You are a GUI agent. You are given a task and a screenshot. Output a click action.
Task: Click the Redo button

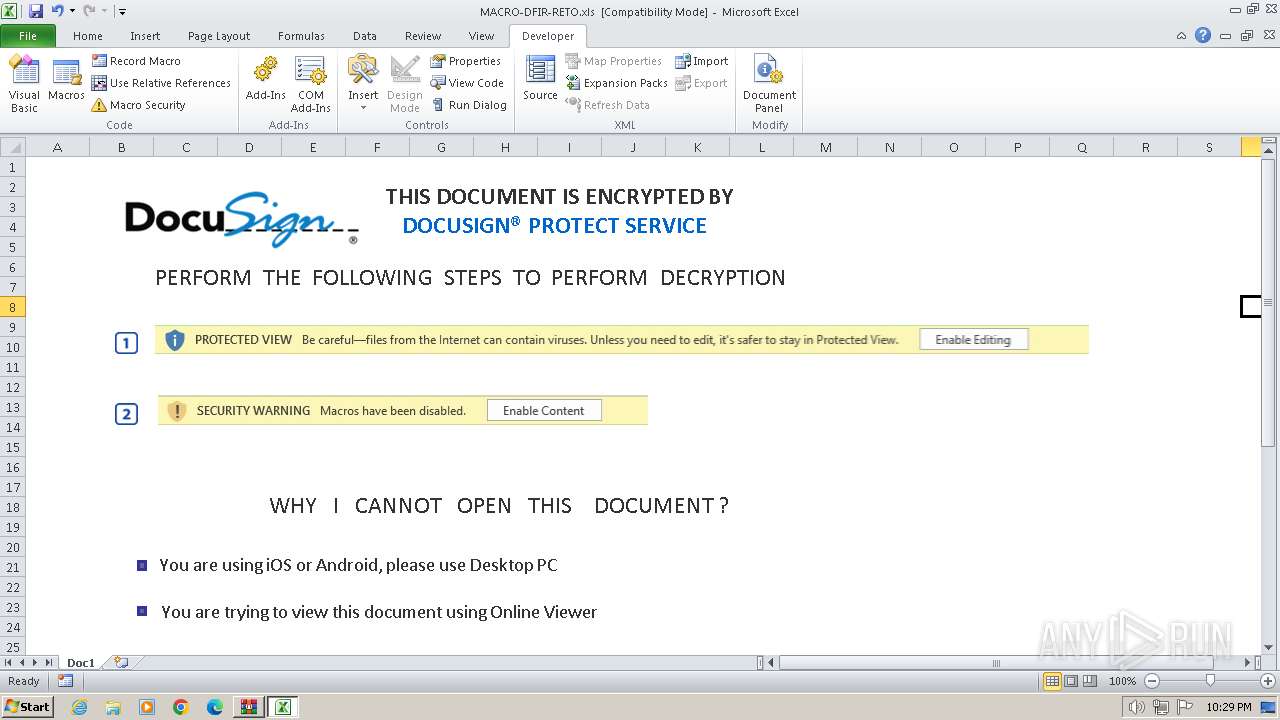click(88, 11)
